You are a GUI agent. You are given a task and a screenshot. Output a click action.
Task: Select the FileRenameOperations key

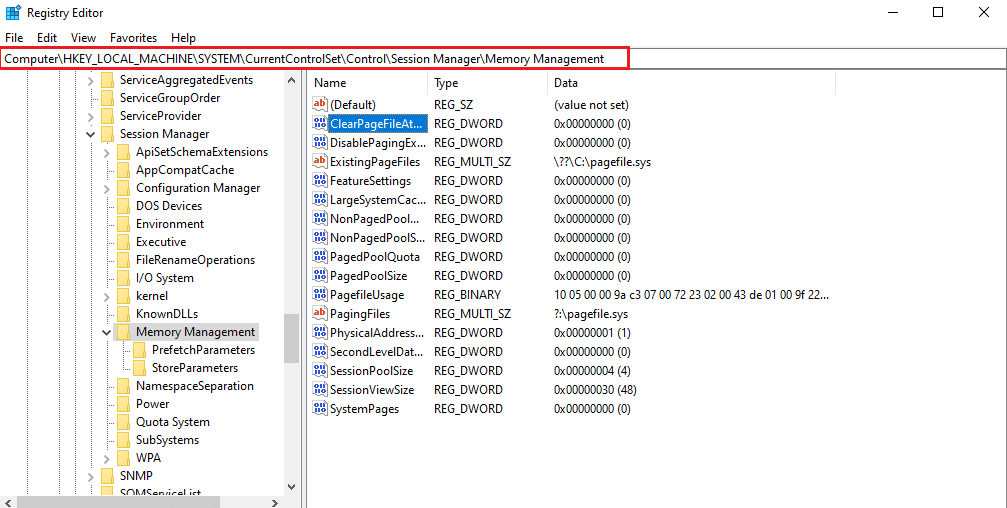point(195,260)
